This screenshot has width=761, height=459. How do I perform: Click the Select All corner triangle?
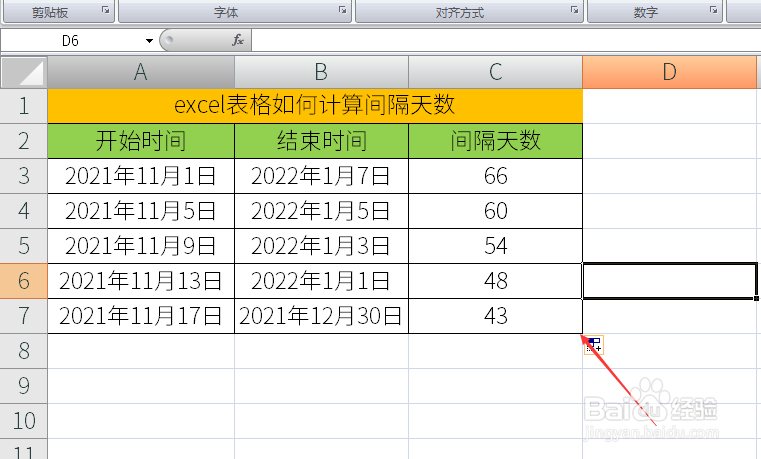[24, 72]
